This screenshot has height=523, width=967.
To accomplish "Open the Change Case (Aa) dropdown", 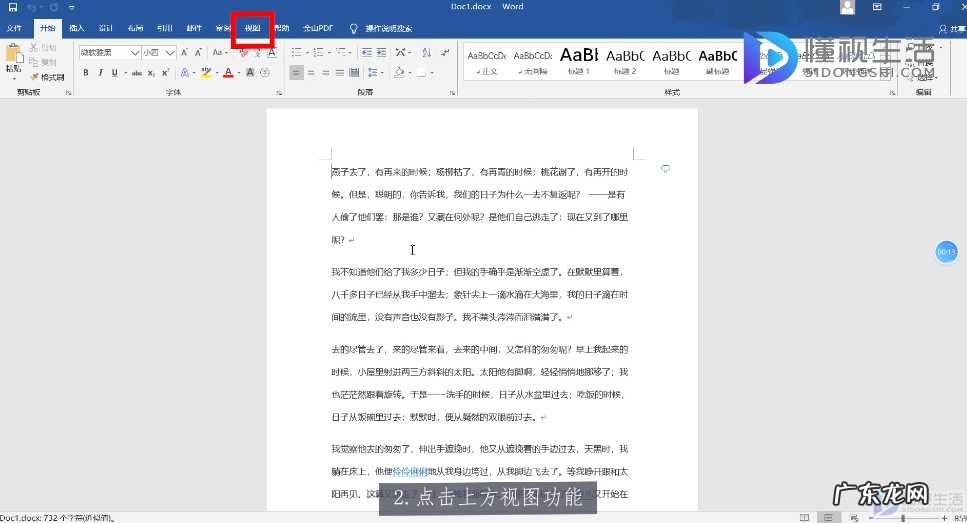I will point(220,52).
